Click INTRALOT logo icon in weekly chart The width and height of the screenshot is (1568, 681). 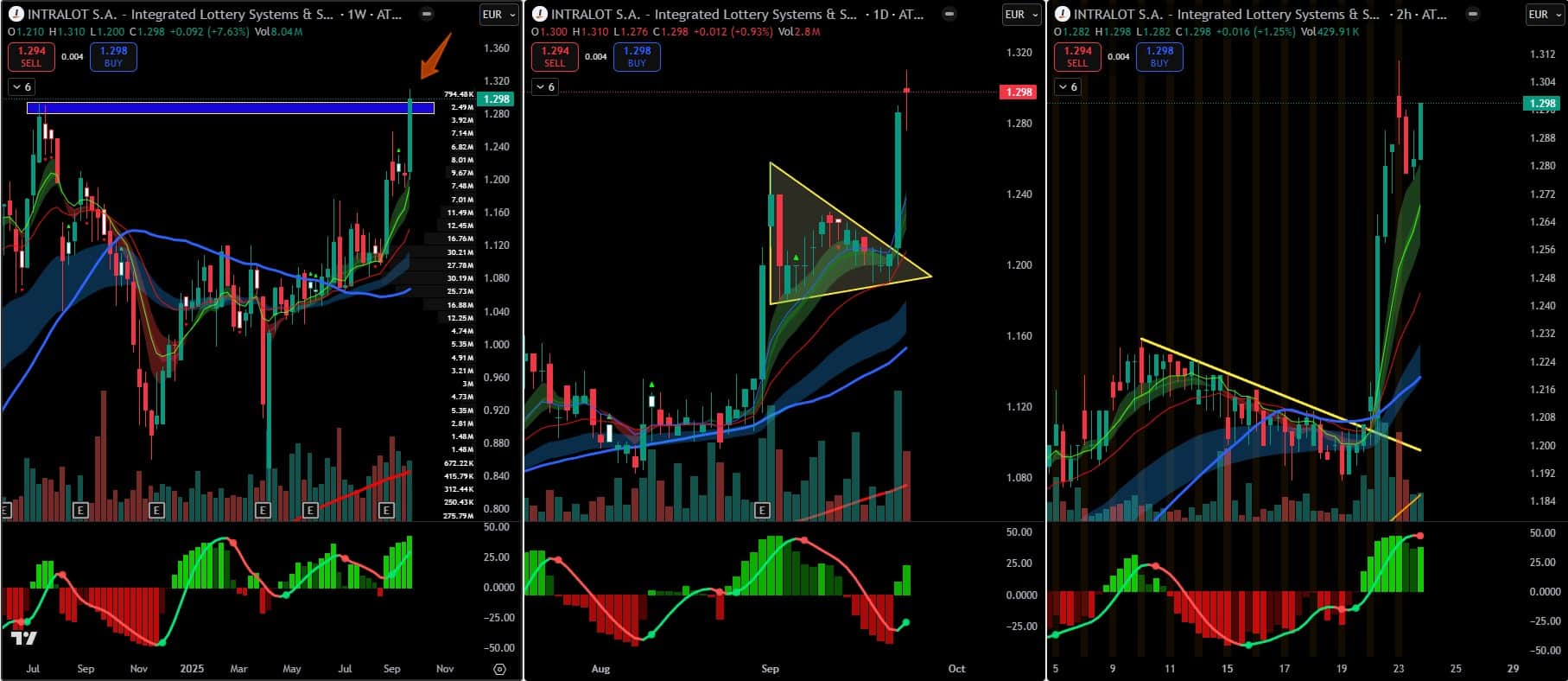click(16, 15)
